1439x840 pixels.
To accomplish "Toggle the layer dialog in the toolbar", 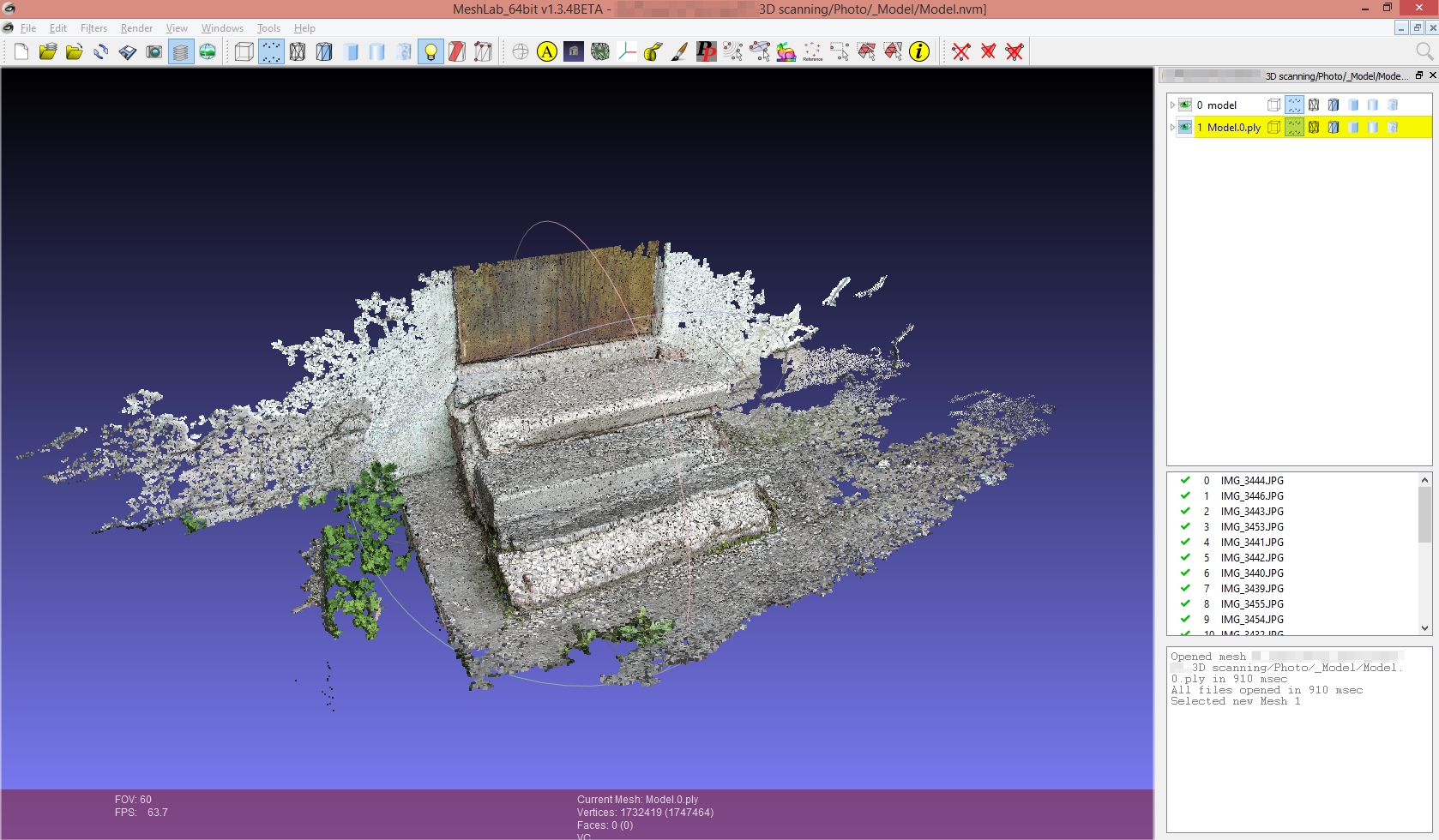I will [x=181, y=52].
